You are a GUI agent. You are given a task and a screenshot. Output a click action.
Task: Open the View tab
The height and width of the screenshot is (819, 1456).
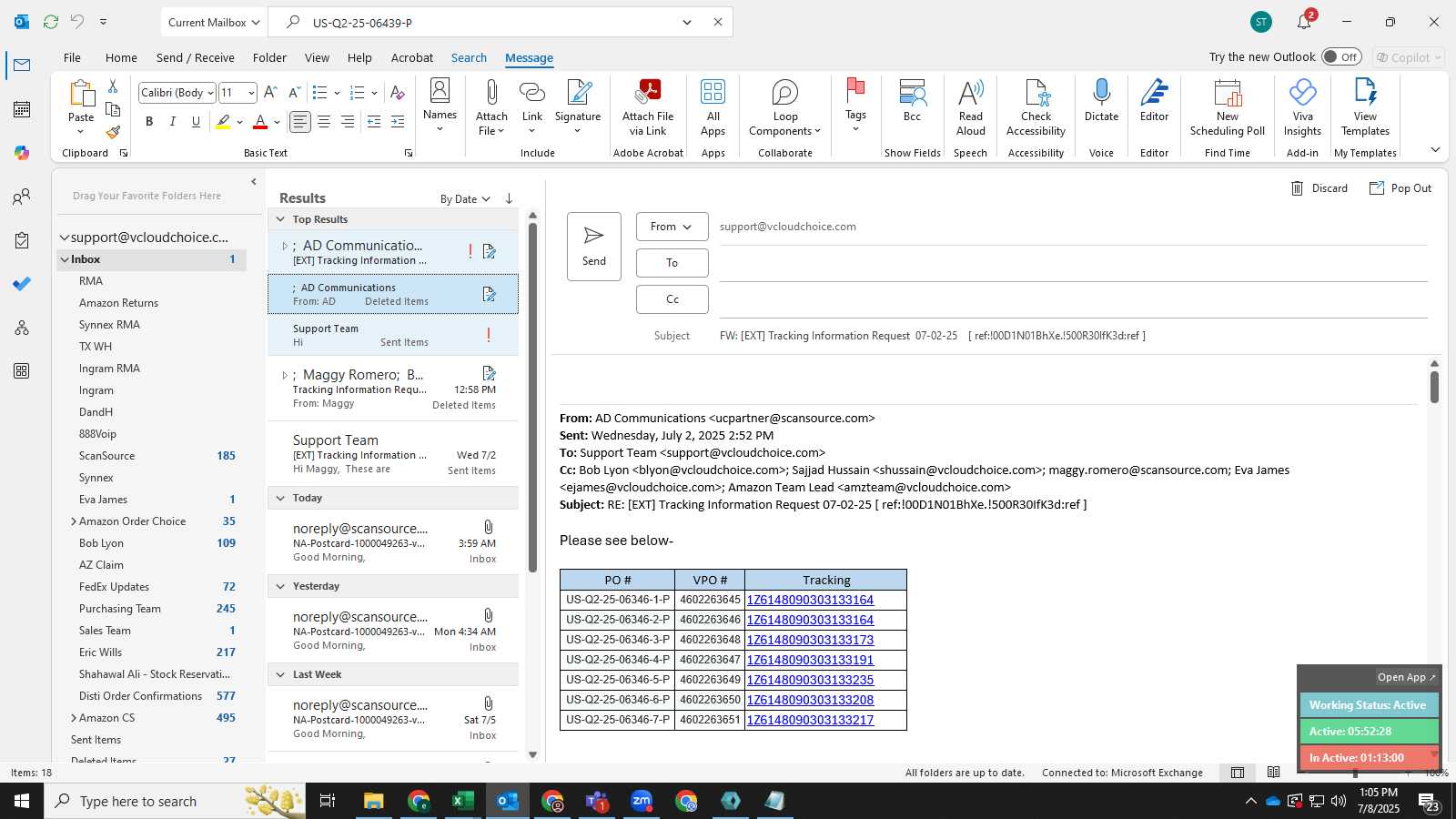(317, 57)
